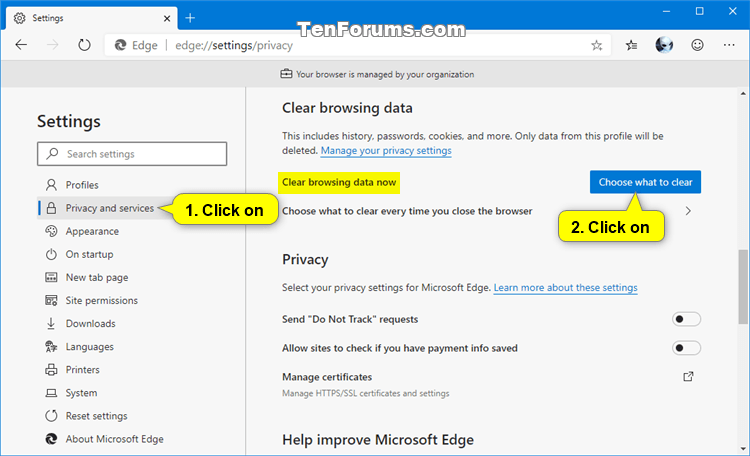The image size is (750, 456).
Task: Select the Languages label in sidebar
Action: click(89, 346)
